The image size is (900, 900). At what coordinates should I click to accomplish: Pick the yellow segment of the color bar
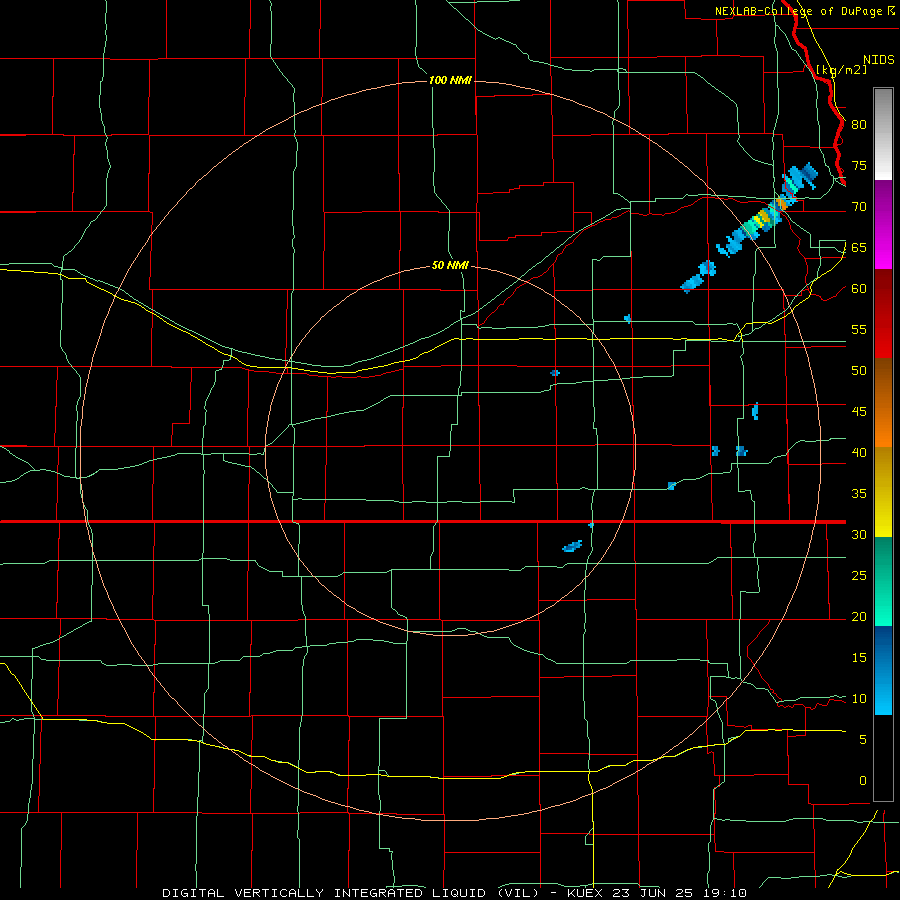click(x=883, y=492)
